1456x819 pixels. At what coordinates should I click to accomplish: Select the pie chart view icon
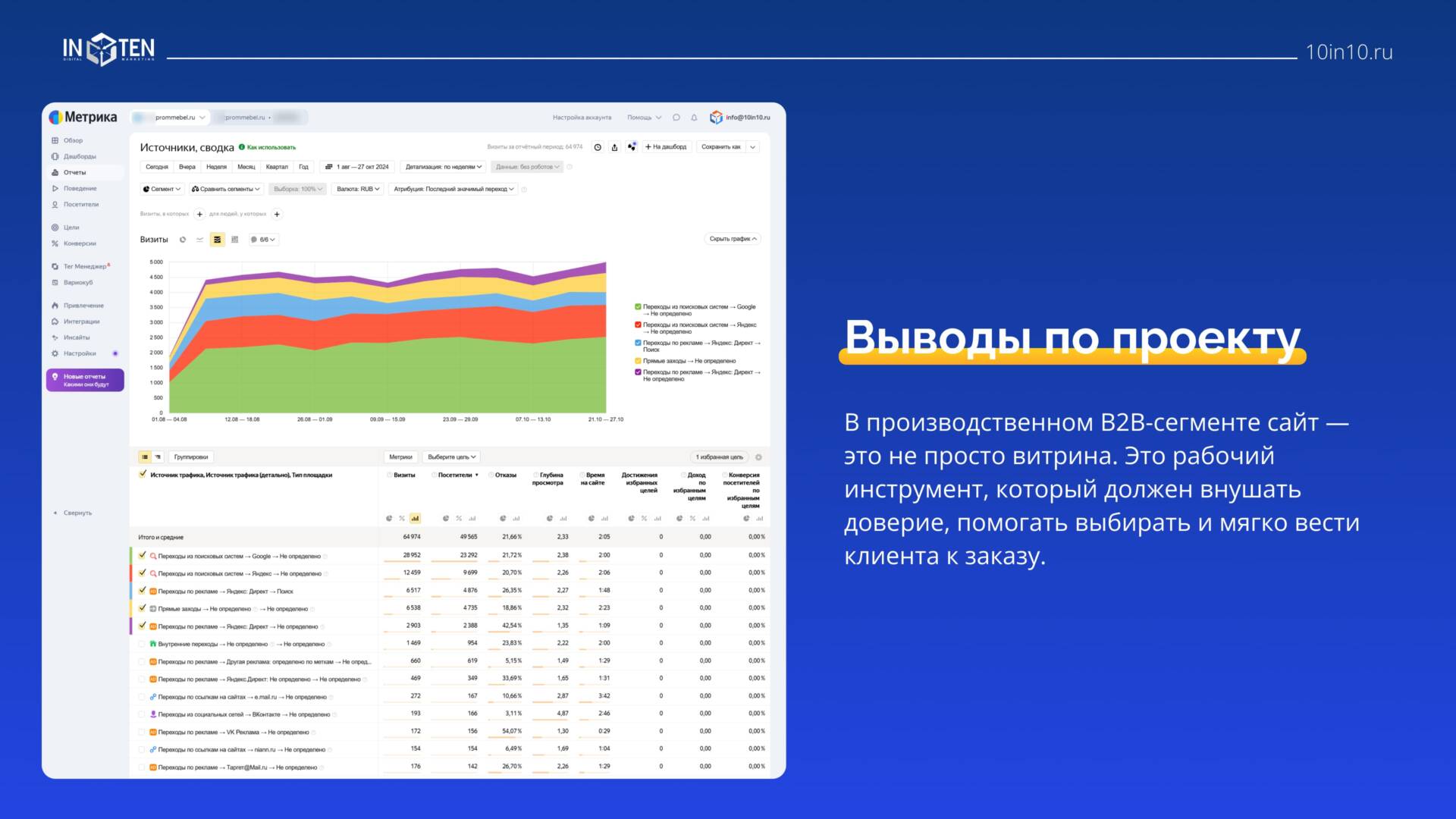click(x=183, y=240)
